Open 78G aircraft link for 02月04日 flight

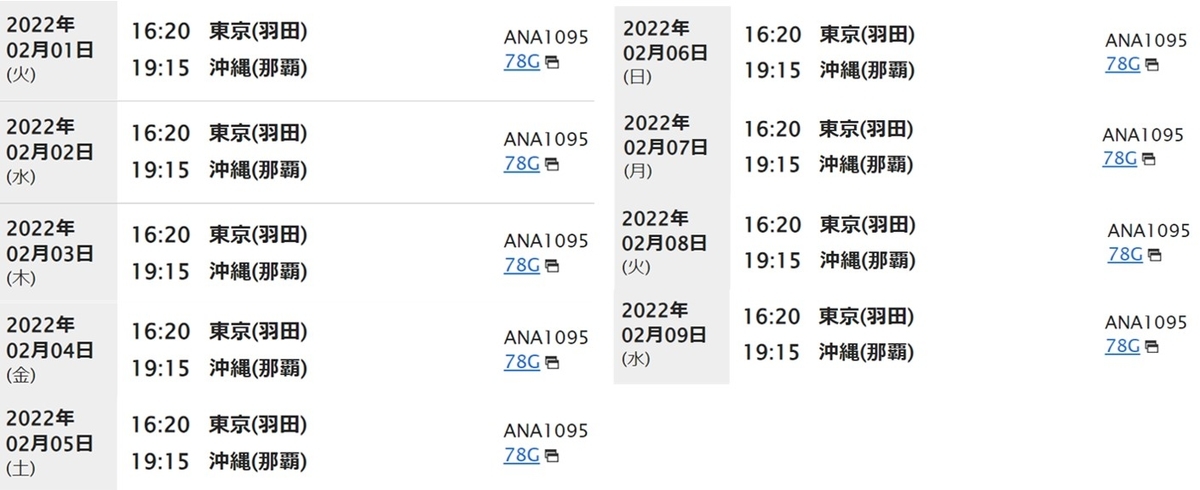point(521,361)
